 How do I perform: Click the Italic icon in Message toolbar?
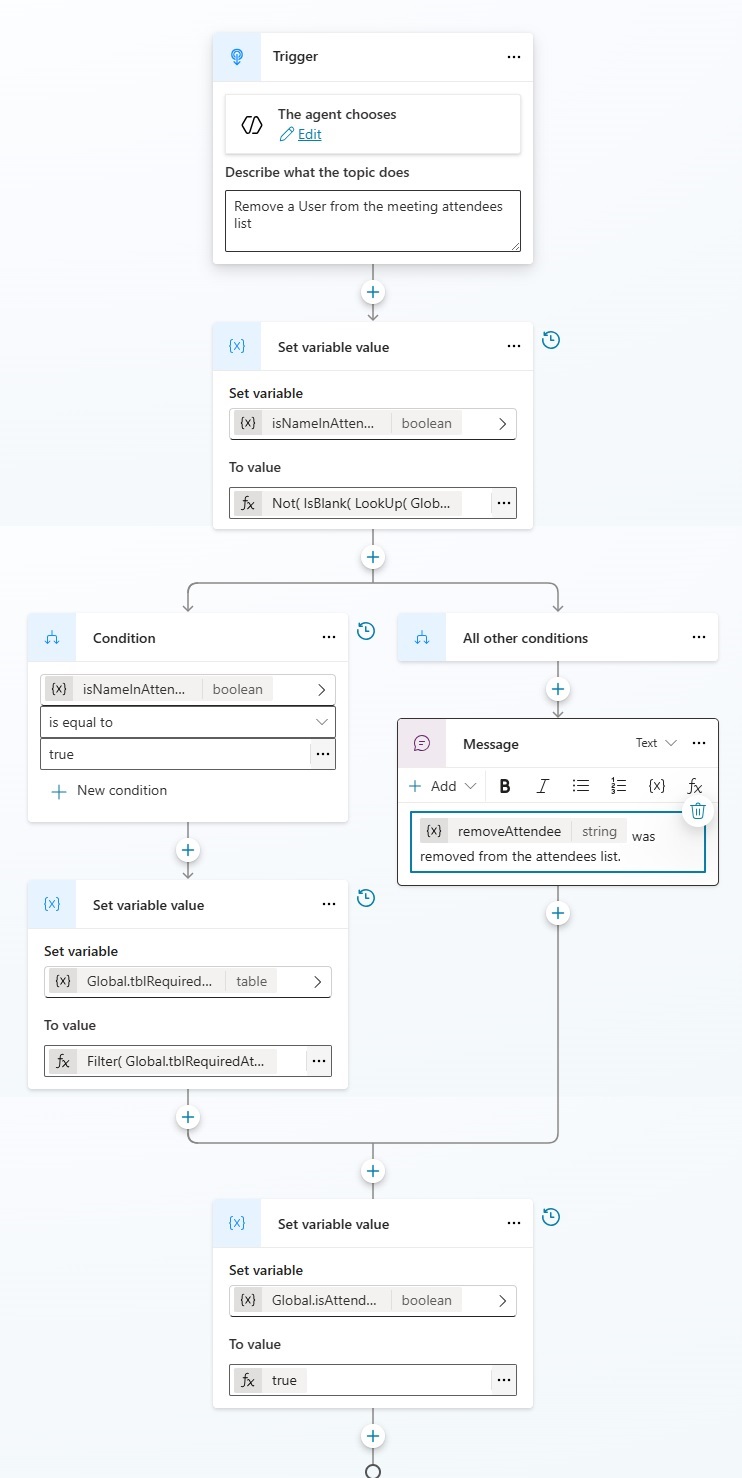click(543, 786)
